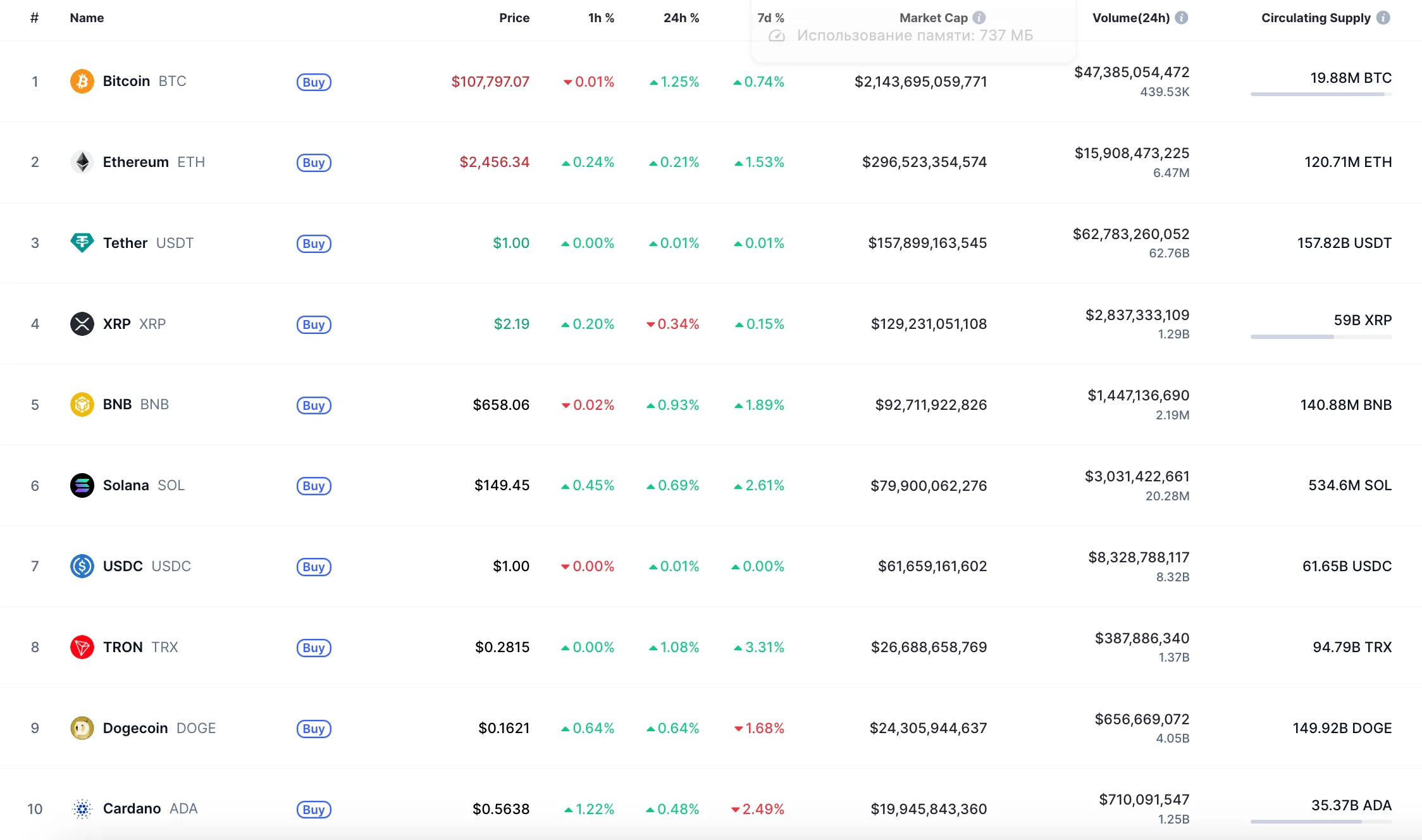
Task: Open Circulating Supply info icon
Action: tap(1383, 18)
